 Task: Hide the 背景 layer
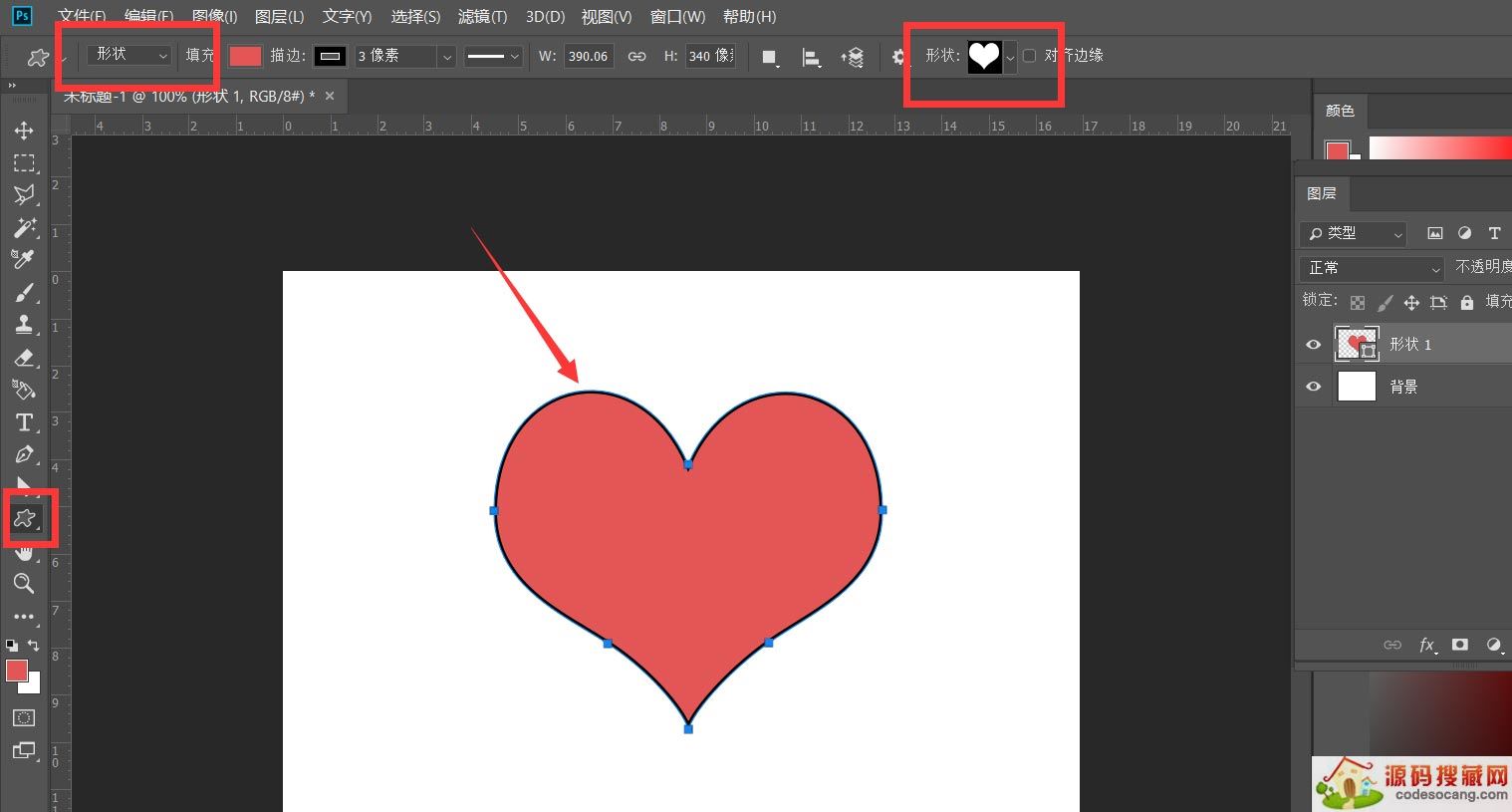click(1313, 387)
